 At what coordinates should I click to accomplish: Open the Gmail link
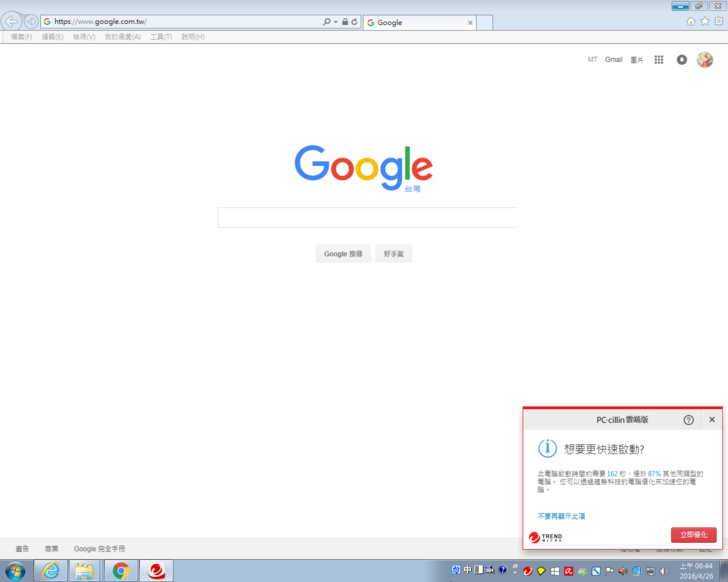pos(613,59)
